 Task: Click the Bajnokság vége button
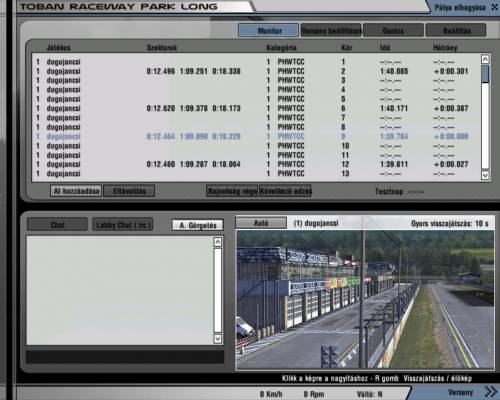[x=232, y=191]
